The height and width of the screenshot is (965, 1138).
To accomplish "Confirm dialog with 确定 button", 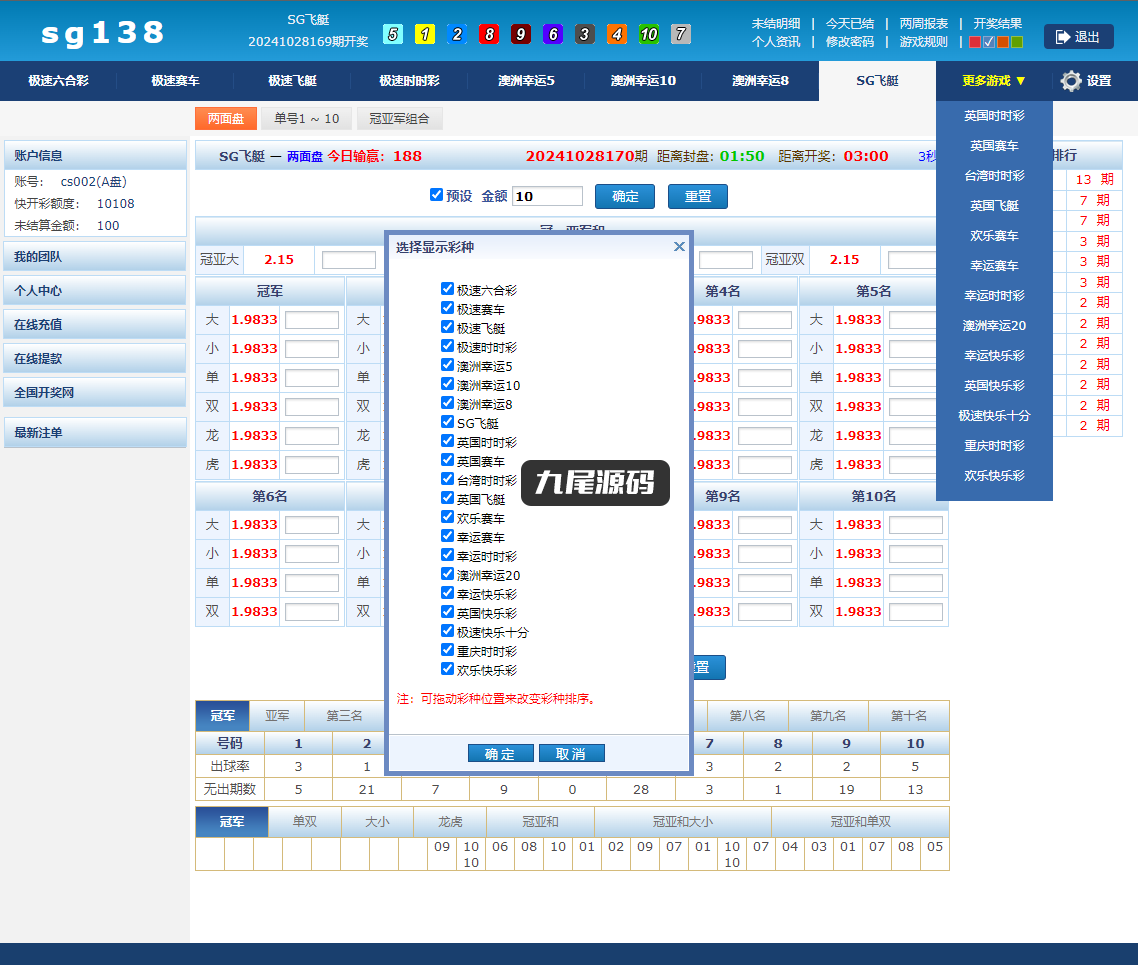I will pyautogui.click(x=500, y=754).
